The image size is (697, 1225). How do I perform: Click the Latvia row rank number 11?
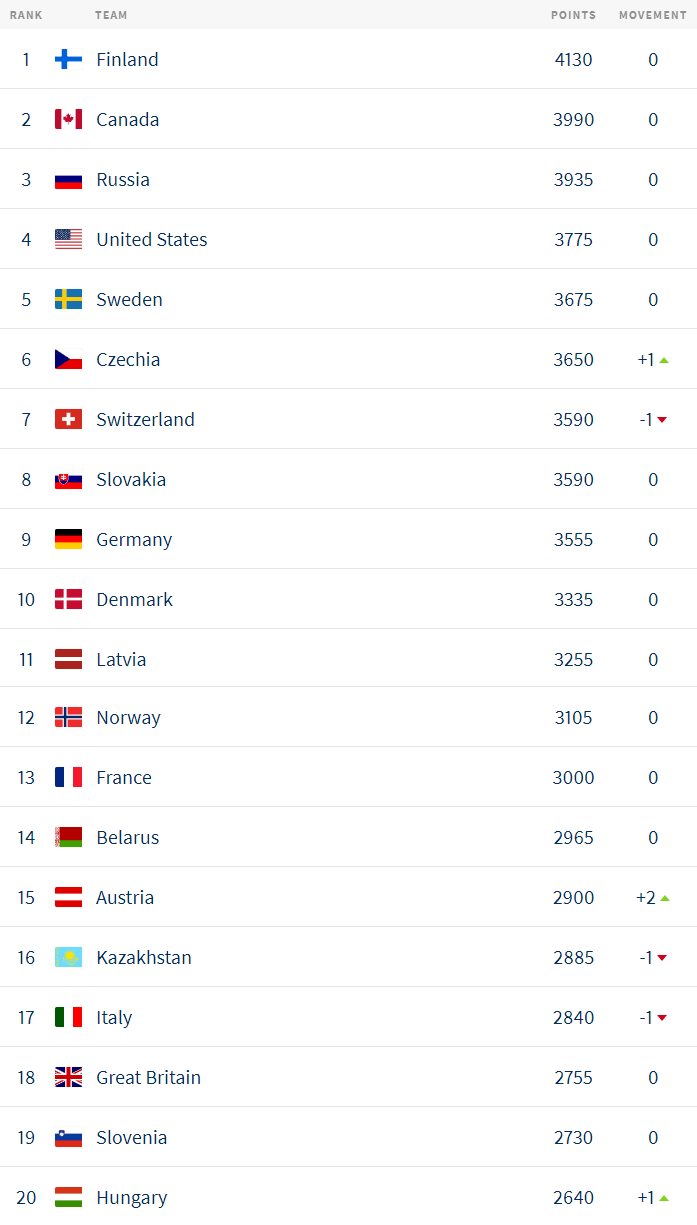[x=26, y=659]
